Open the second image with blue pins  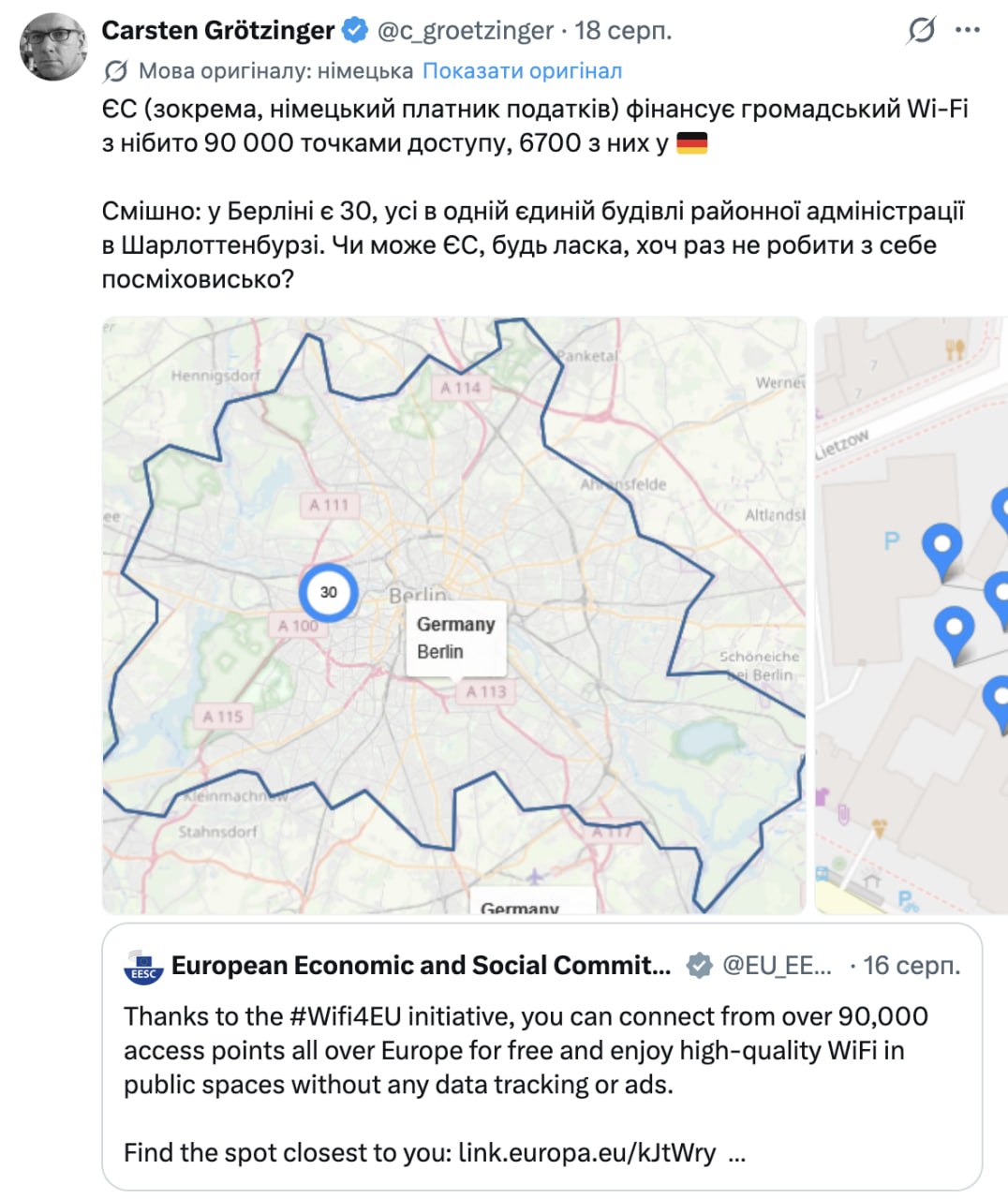click(911, 615)
